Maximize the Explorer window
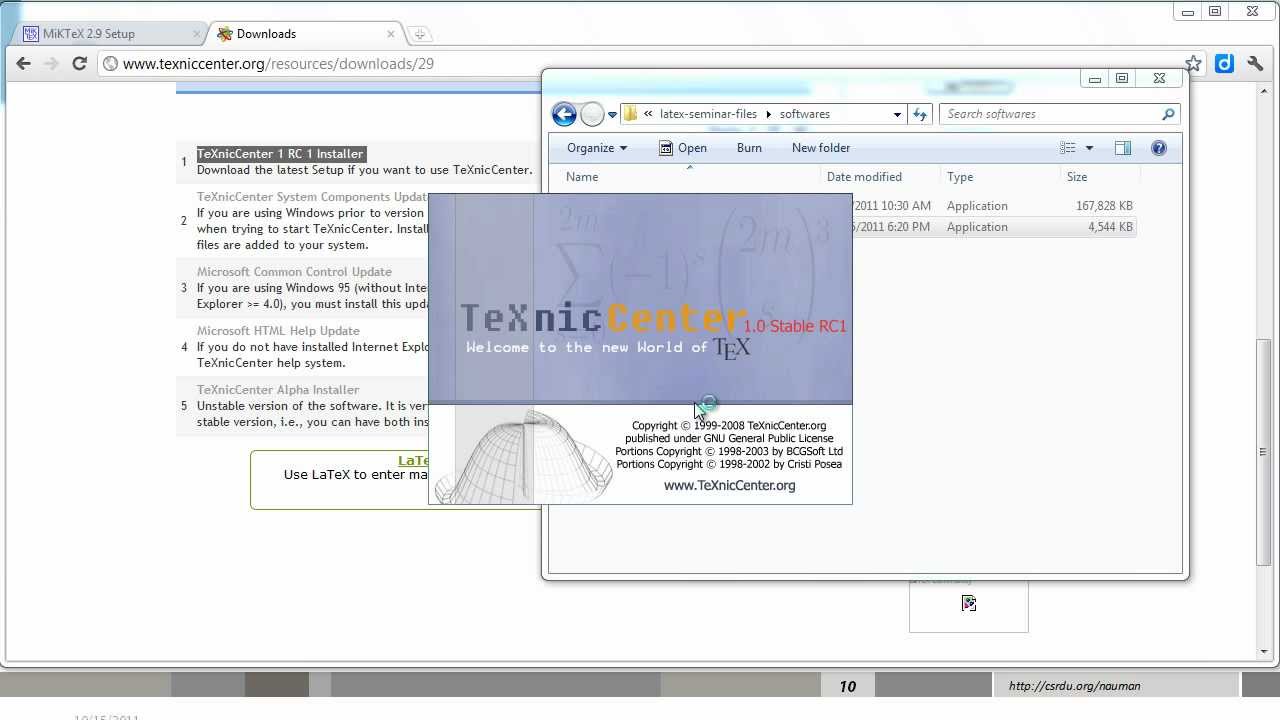 (1122, 79)
